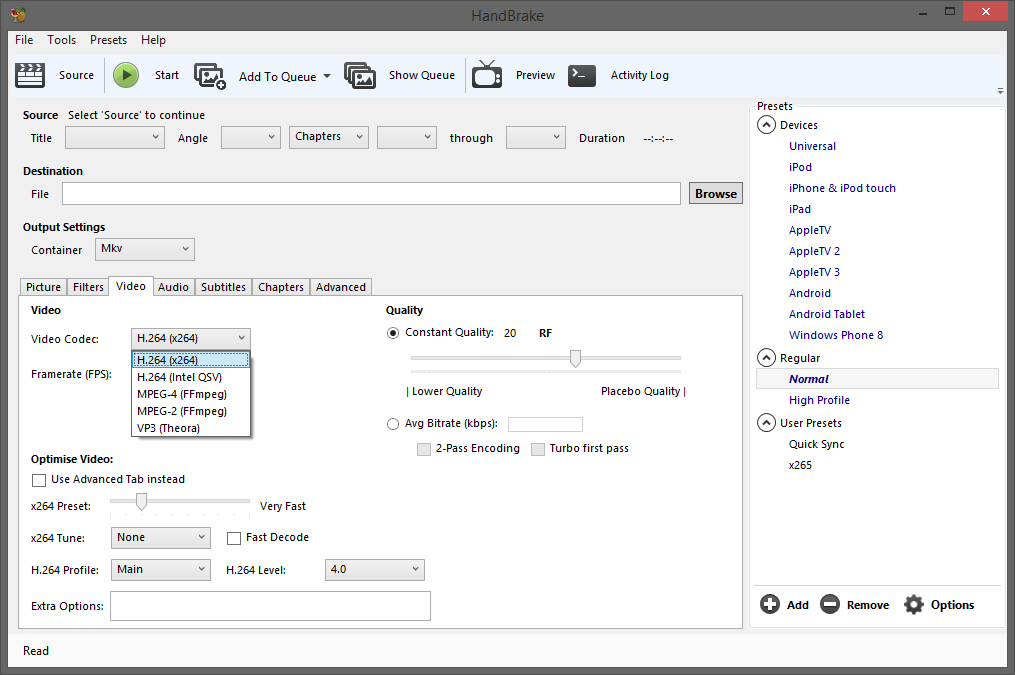1015x675 pixels.
Task: Open the H.264 Profile dropdown
Action: pyautogui.click(x=161, y=570)
